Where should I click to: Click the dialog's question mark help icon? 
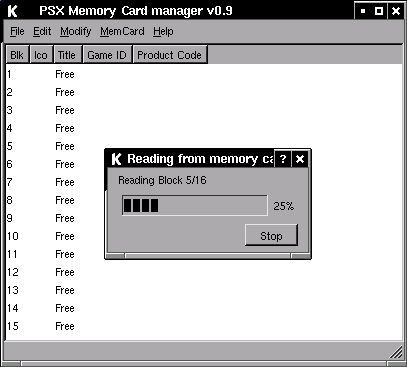pyautogui.click(x=283, y=159)
